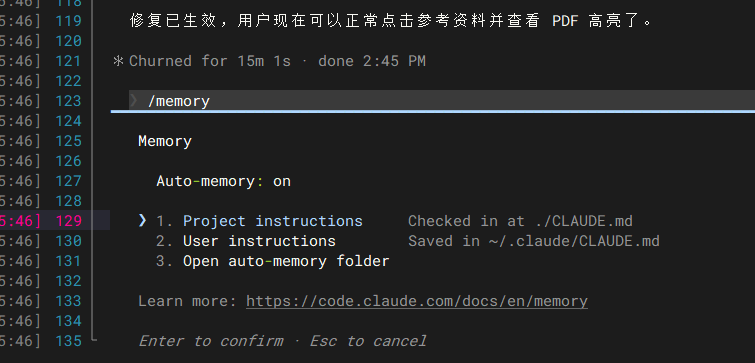Viewport: 755px width, 363px height.
Task: Click line number 135 in gutter
Action: pyautogui.click(x=68, y=341)
